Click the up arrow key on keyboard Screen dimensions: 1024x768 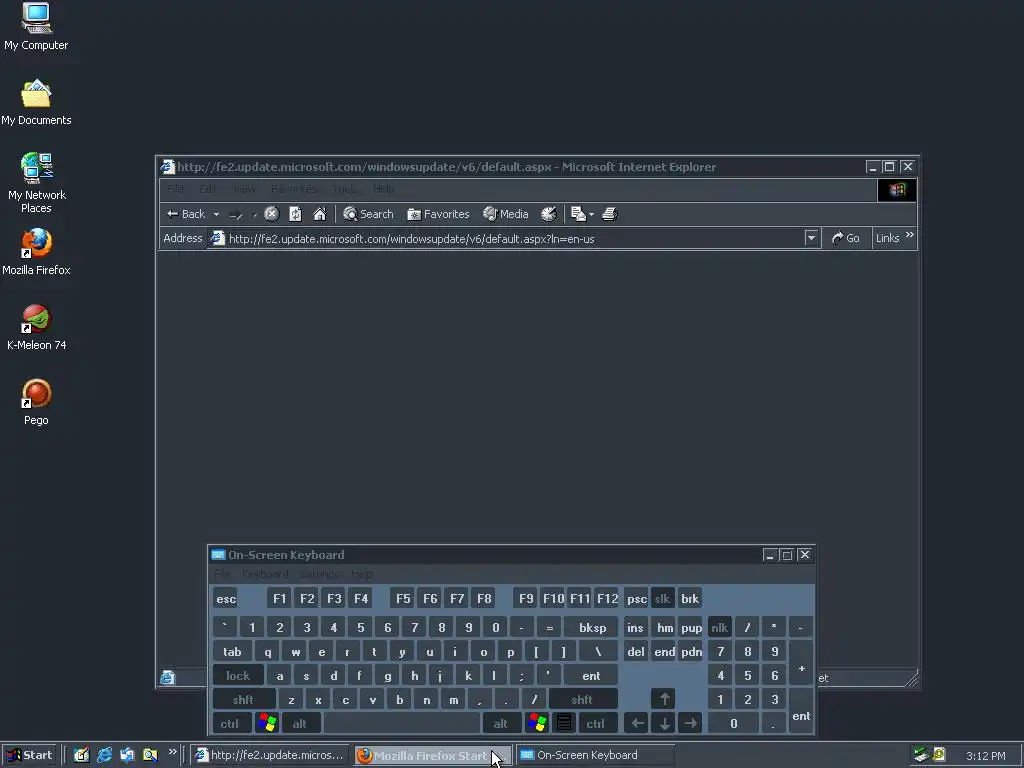tap(664, 699)
